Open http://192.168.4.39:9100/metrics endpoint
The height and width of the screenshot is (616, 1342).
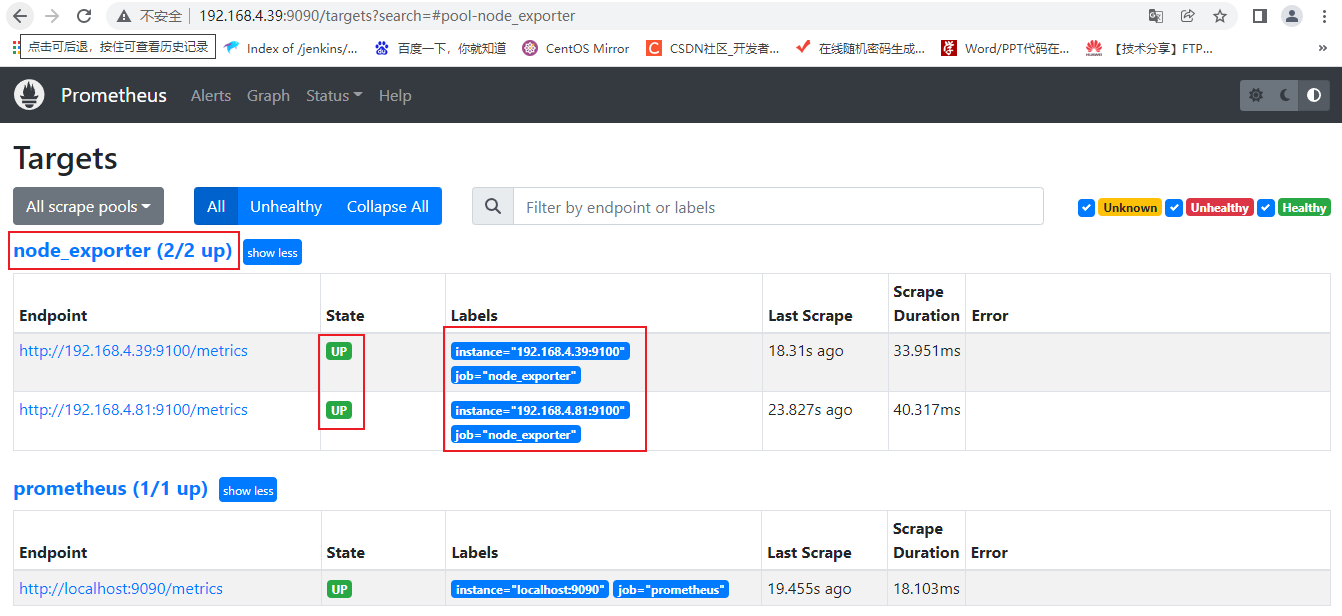[x=133, y=351]
